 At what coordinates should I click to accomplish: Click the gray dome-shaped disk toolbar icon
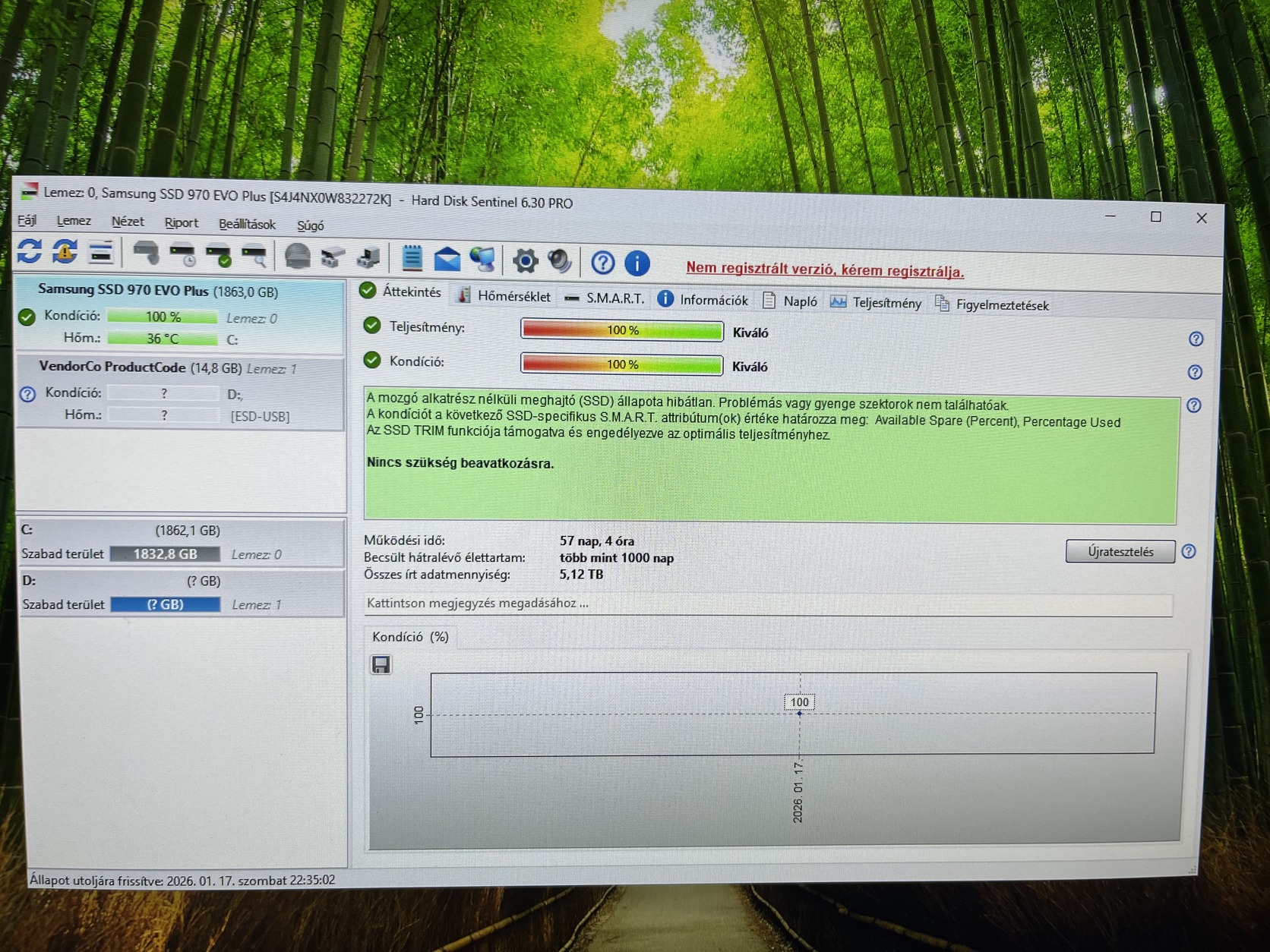(x=297, y=257)
